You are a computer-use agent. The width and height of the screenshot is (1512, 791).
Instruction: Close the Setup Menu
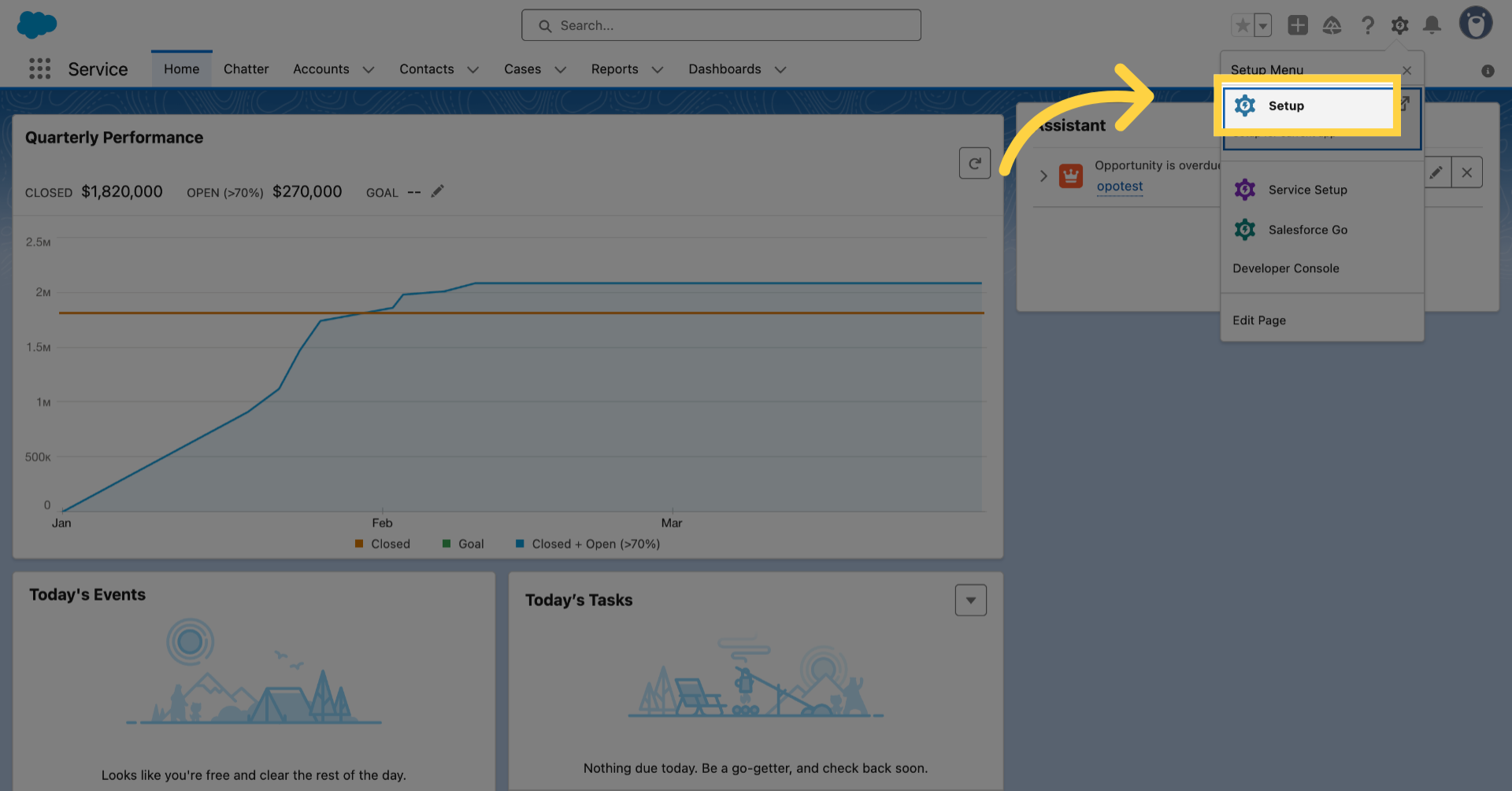click(x=1406, y=70)
